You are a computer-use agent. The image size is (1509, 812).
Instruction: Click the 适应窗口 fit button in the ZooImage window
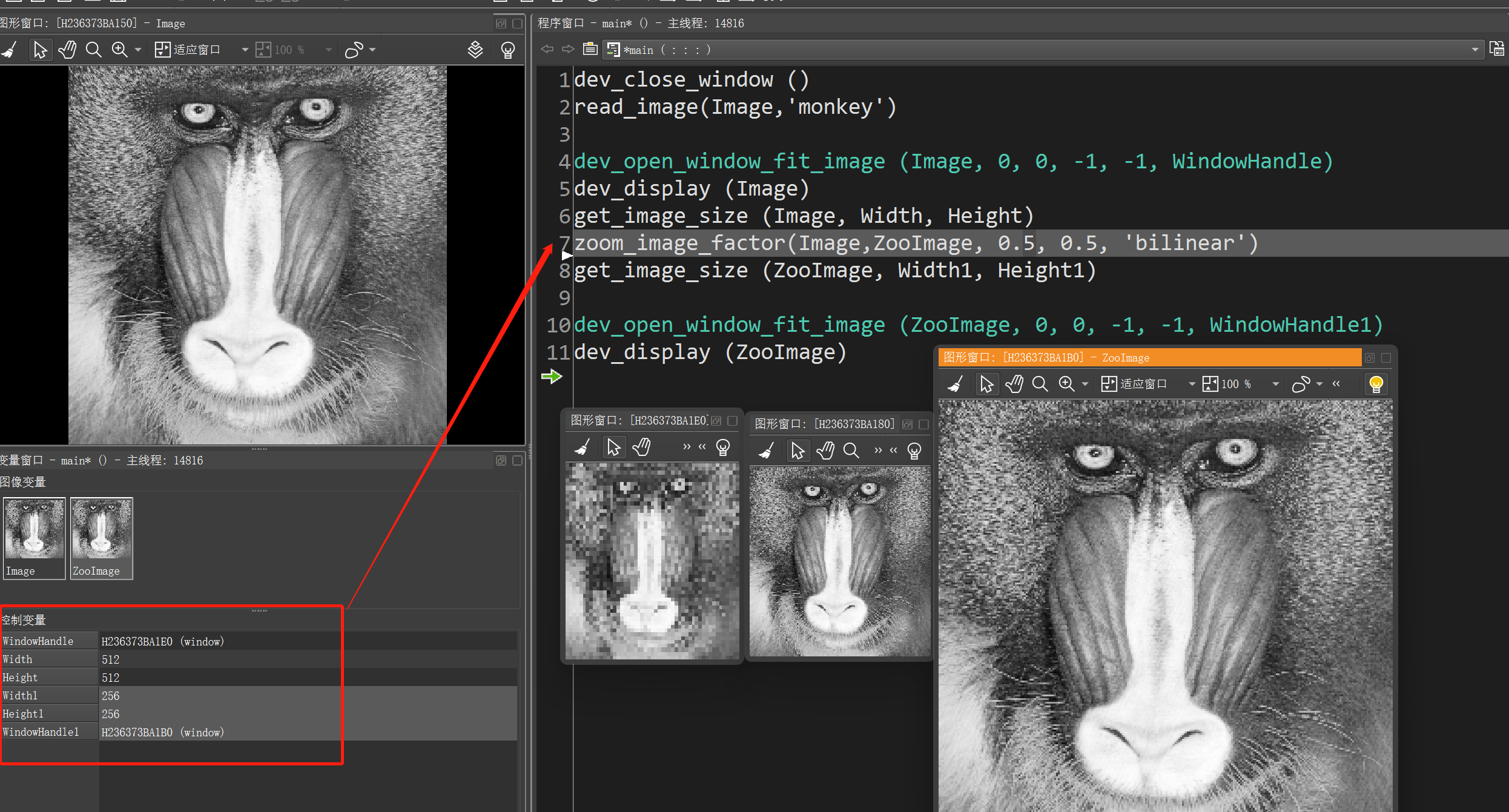1134,384
